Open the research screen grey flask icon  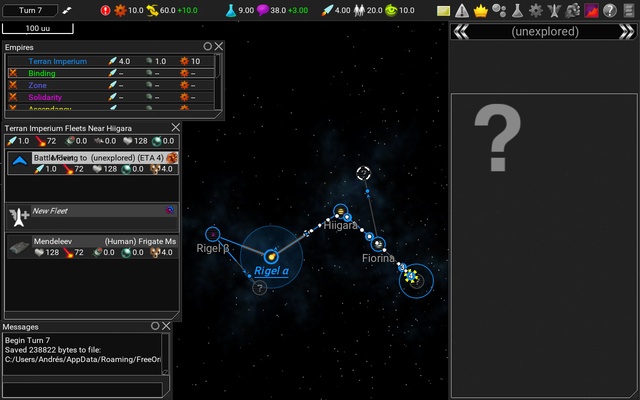(x=518, y=11)
